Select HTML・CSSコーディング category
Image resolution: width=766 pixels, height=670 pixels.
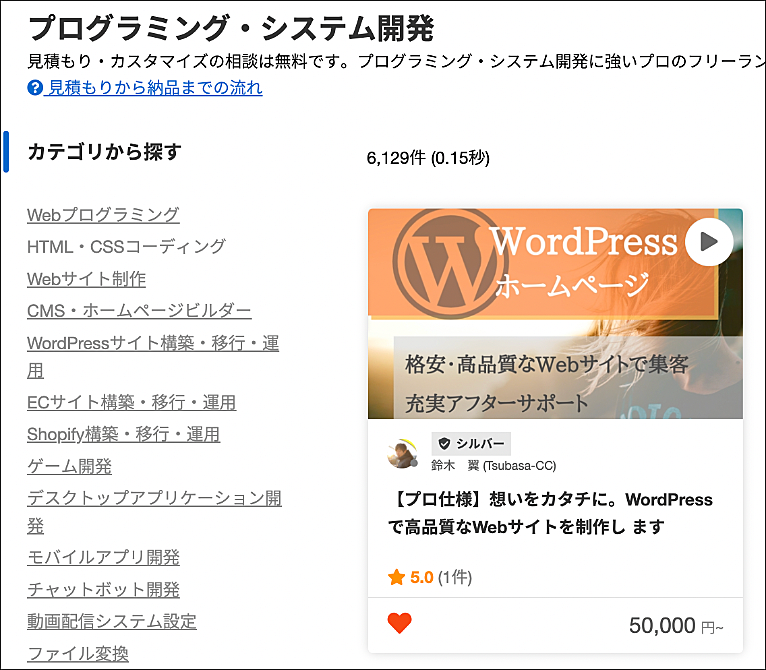click(x=127, y=247)
